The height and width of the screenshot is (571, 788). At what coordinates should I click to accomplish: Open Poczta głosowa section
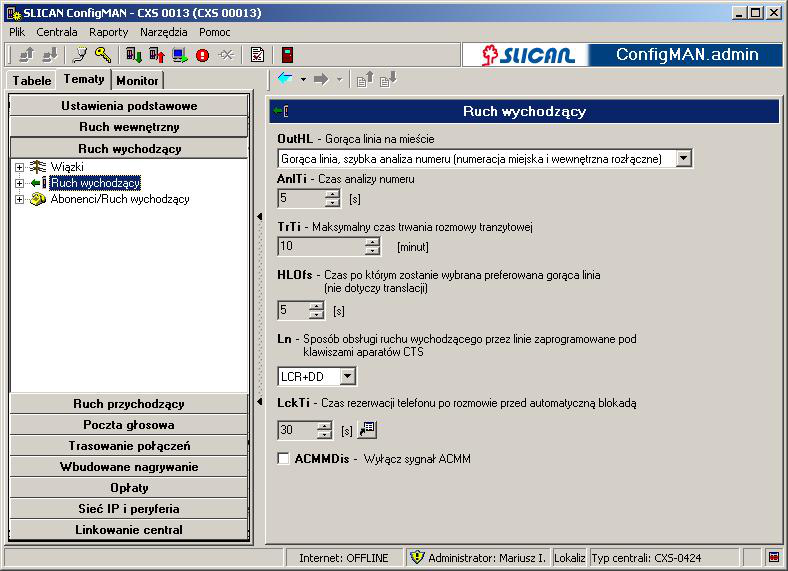pyautogui.click(x=129, y=425)
